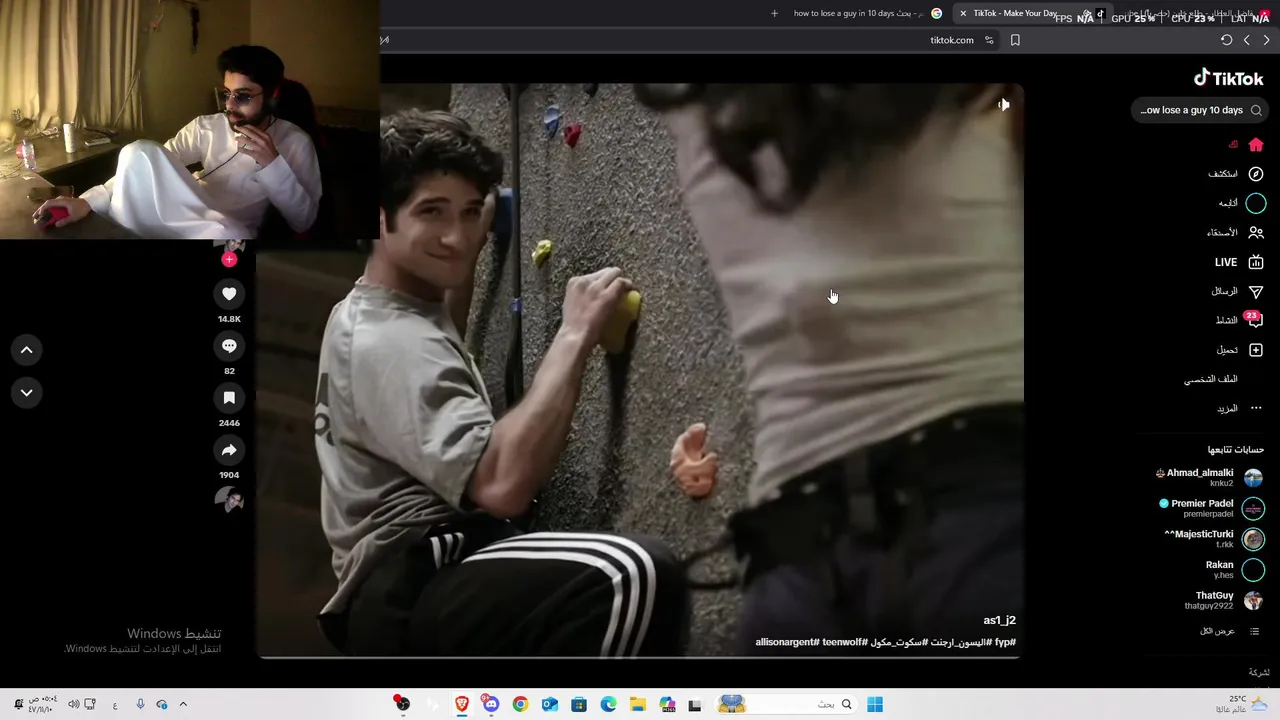Click the Friends label in sidebar

1222,232
